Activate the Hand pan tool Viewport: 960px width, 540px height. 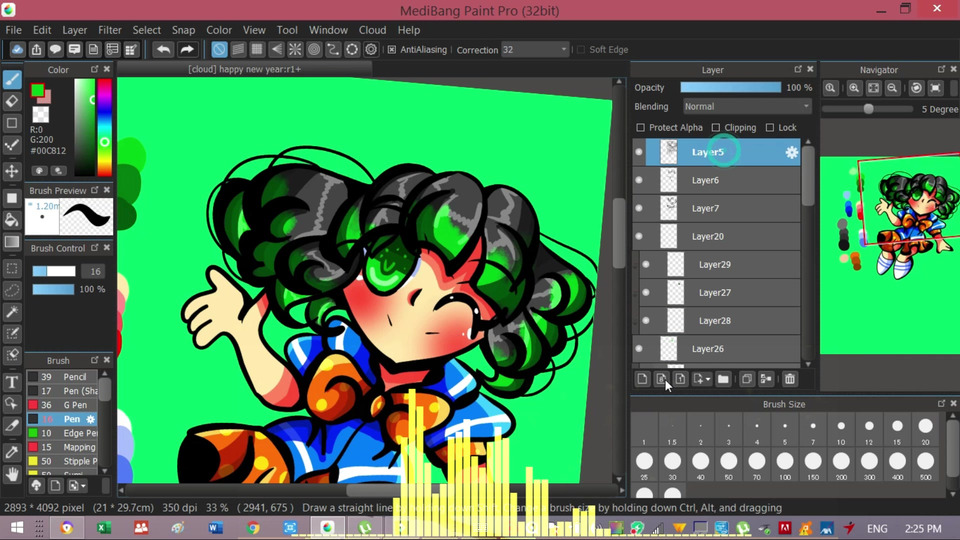coord(13,475)
